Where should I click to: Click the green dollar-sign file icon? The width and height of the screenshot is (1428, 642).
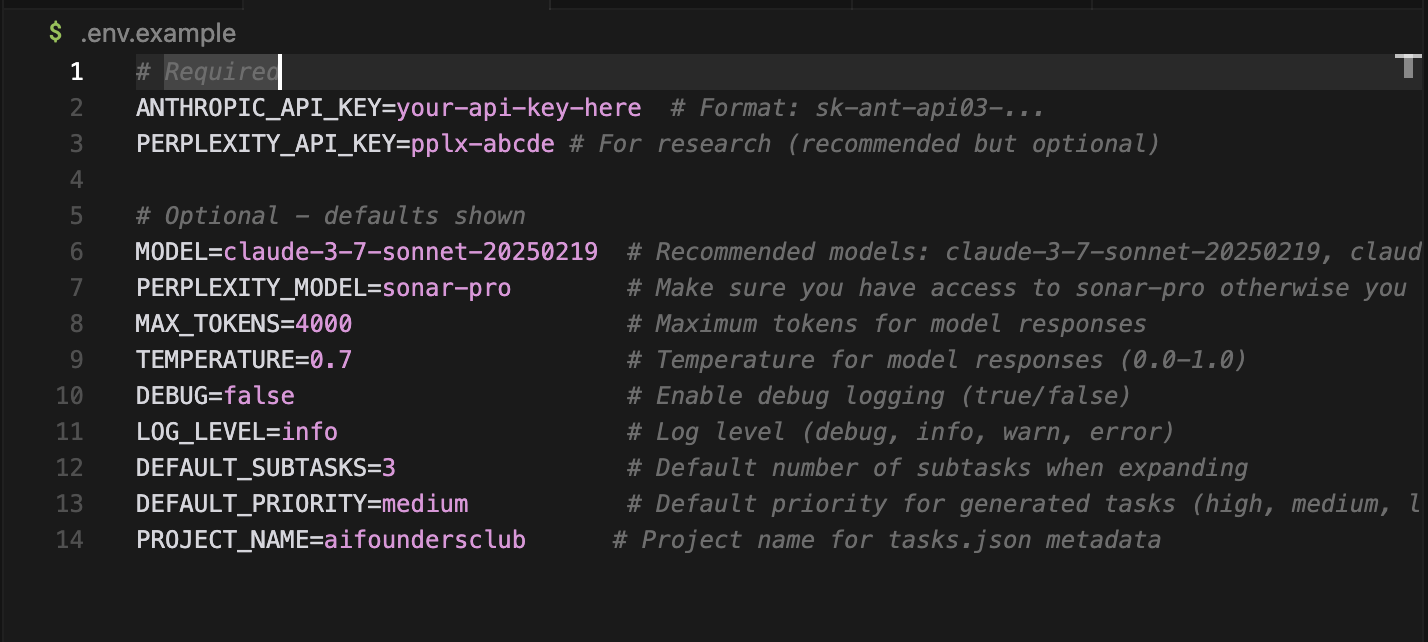tap(55, 33)
